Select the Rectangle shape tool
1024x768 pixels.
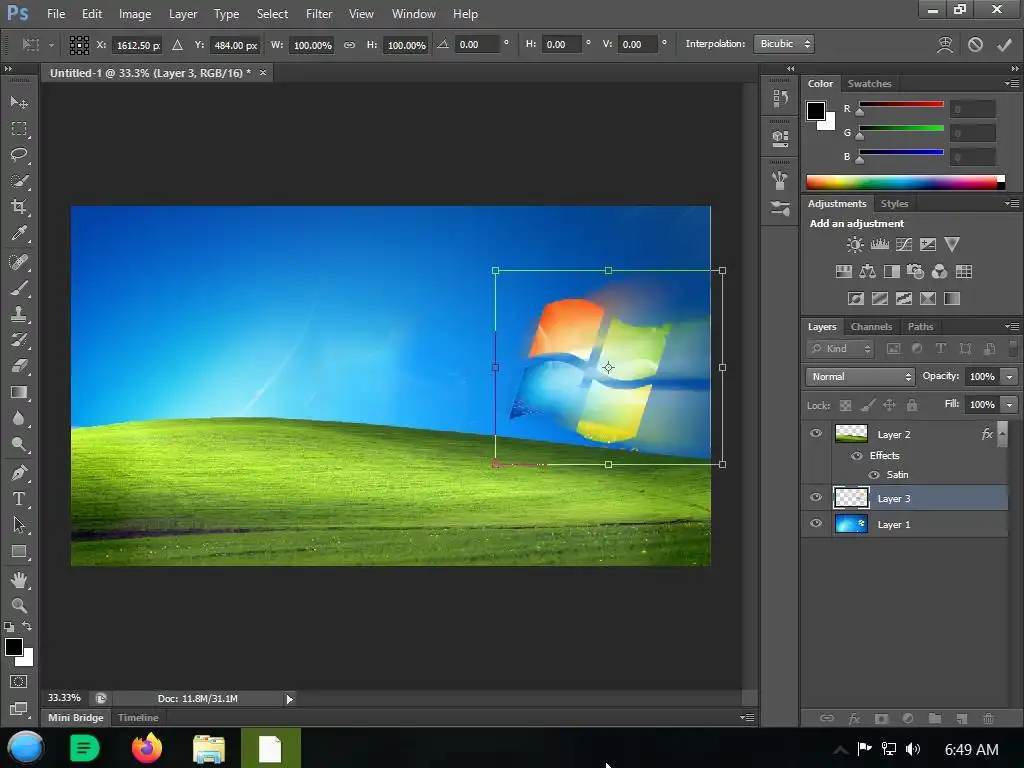point(19,551)
